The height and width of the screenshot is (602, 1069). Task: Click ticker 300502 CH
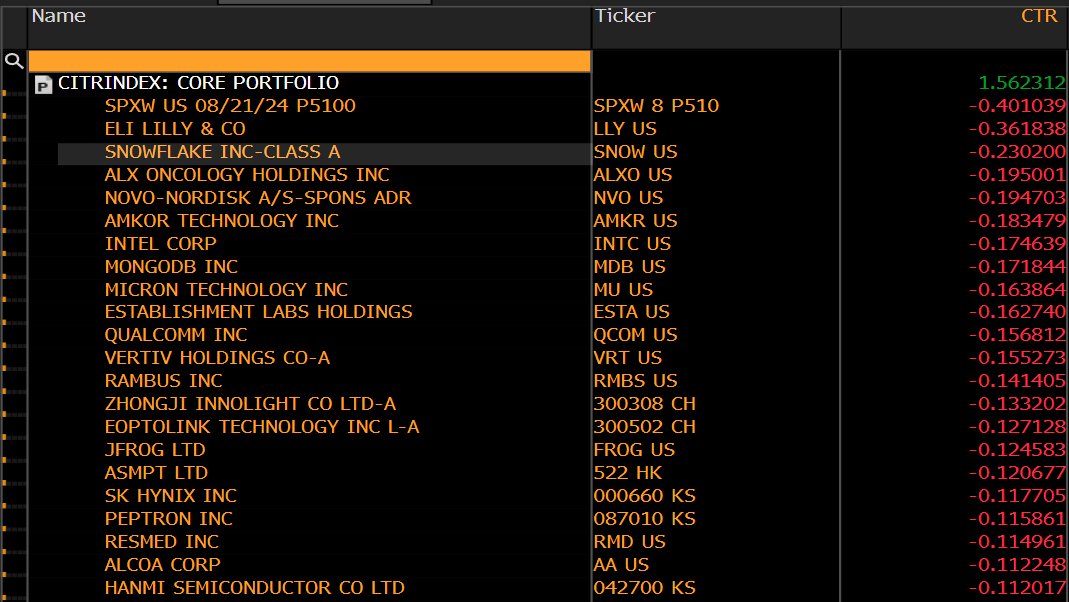pos(644,427)
